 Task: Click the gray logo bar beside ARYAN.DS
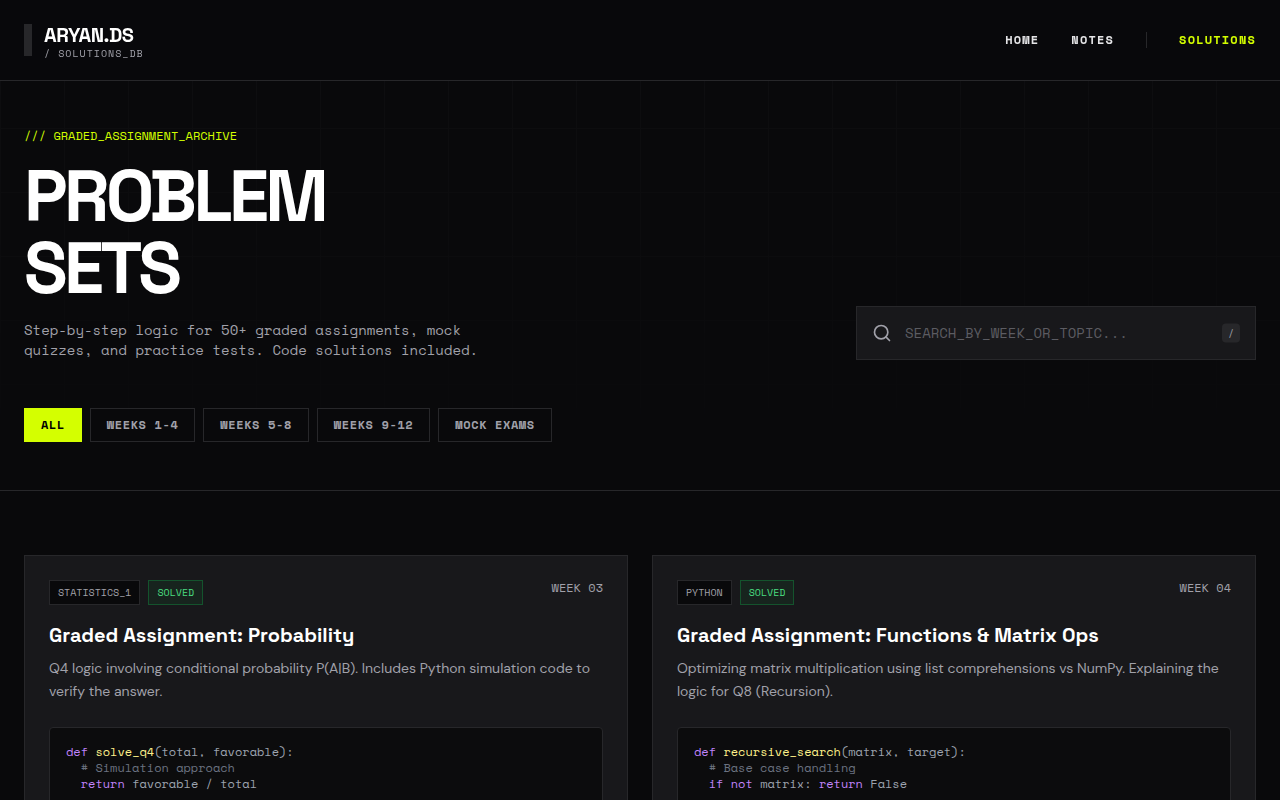[28, 40]
